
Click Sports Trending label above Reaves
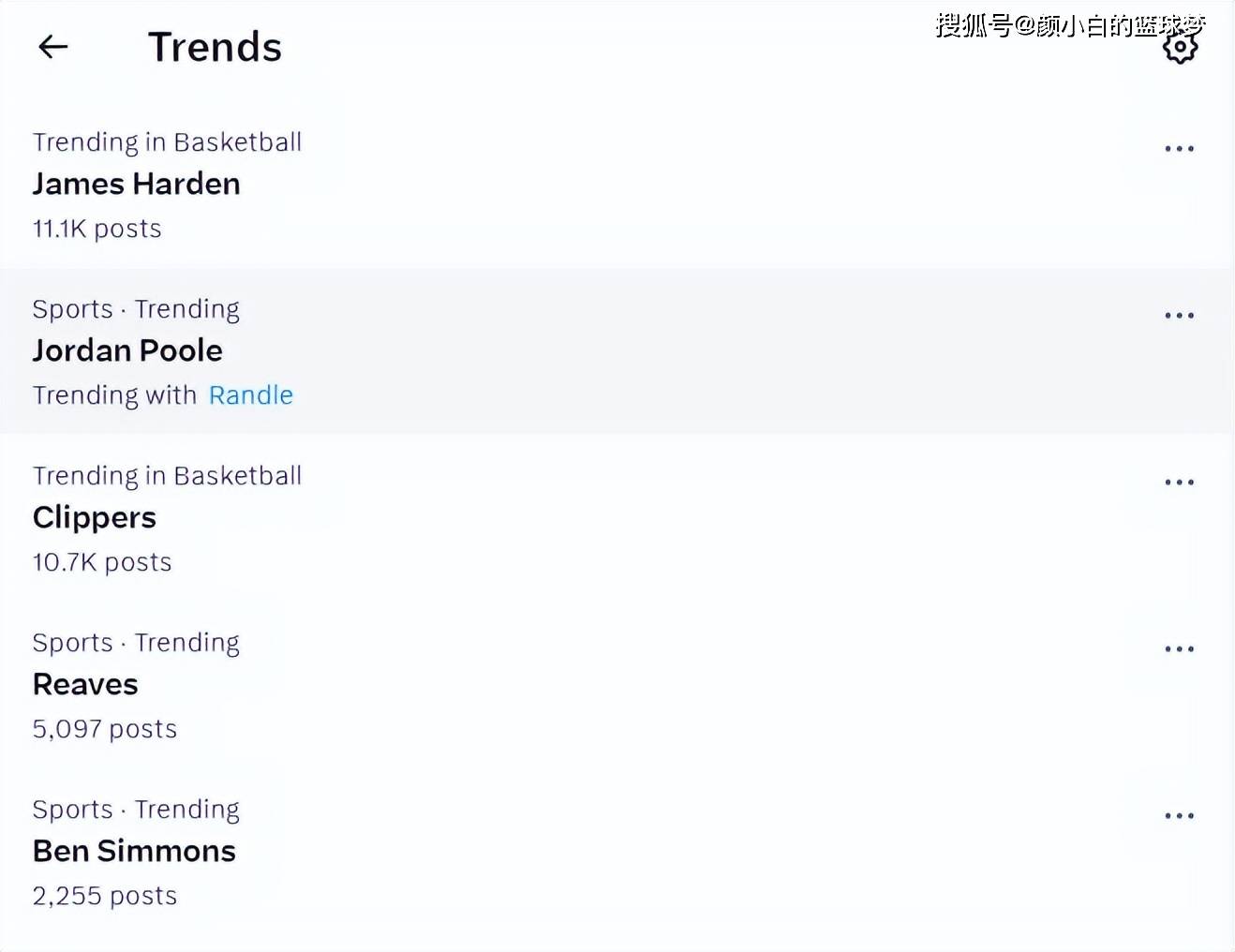(136, 643)
